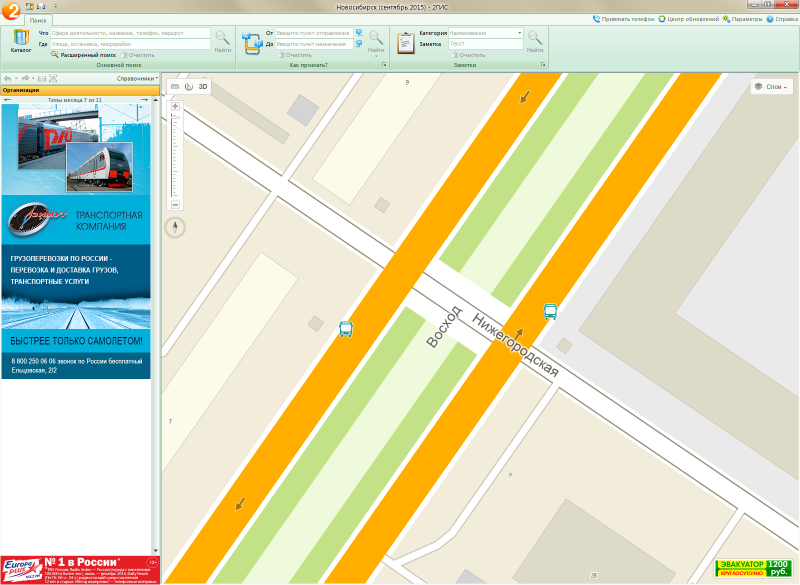The height and width of the screenshot is (585, 800).
Task: Activate the ruler measurement tool on map
Action: [x=175, y=87]
